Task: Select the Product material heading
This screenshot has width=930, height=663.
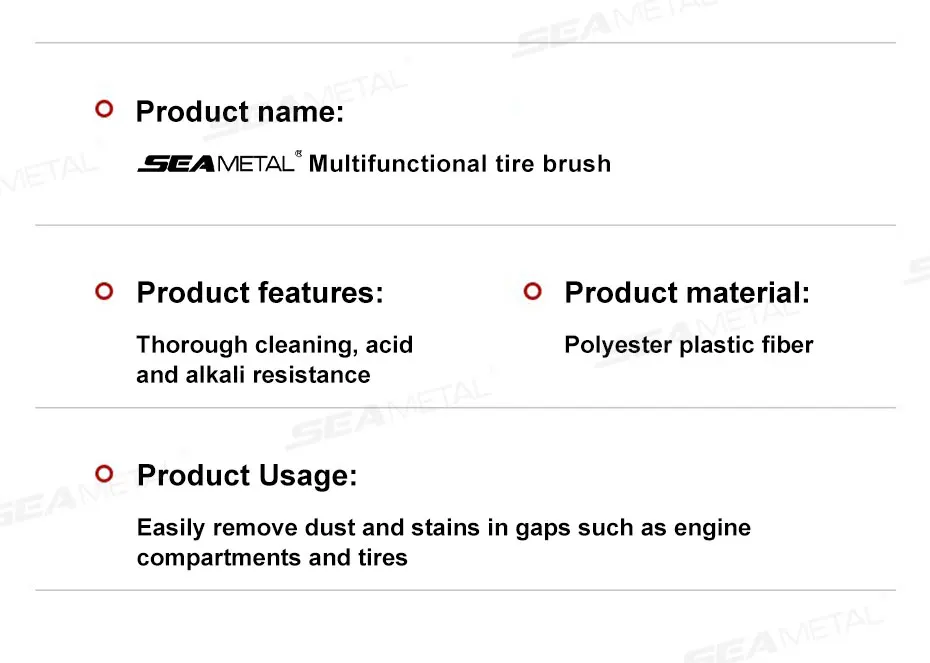Action: pyautogui.click(x=687, y=292)
